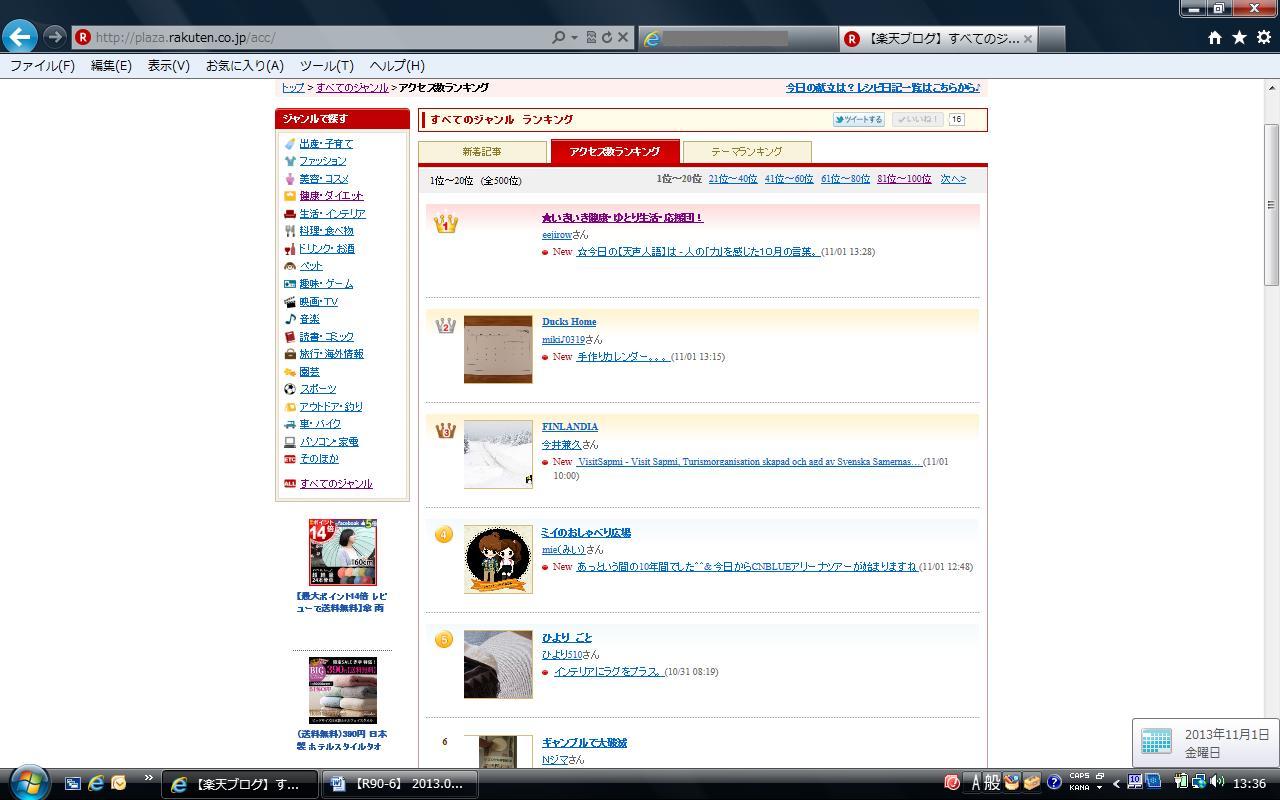Click Internet Explorer icon in quick launch

pos(96,783)
